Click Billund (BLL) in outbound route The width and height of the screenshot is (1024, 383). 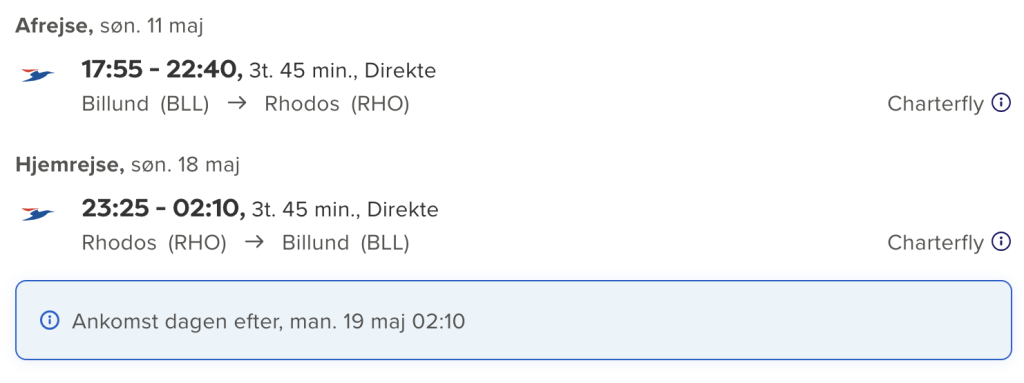145,104
